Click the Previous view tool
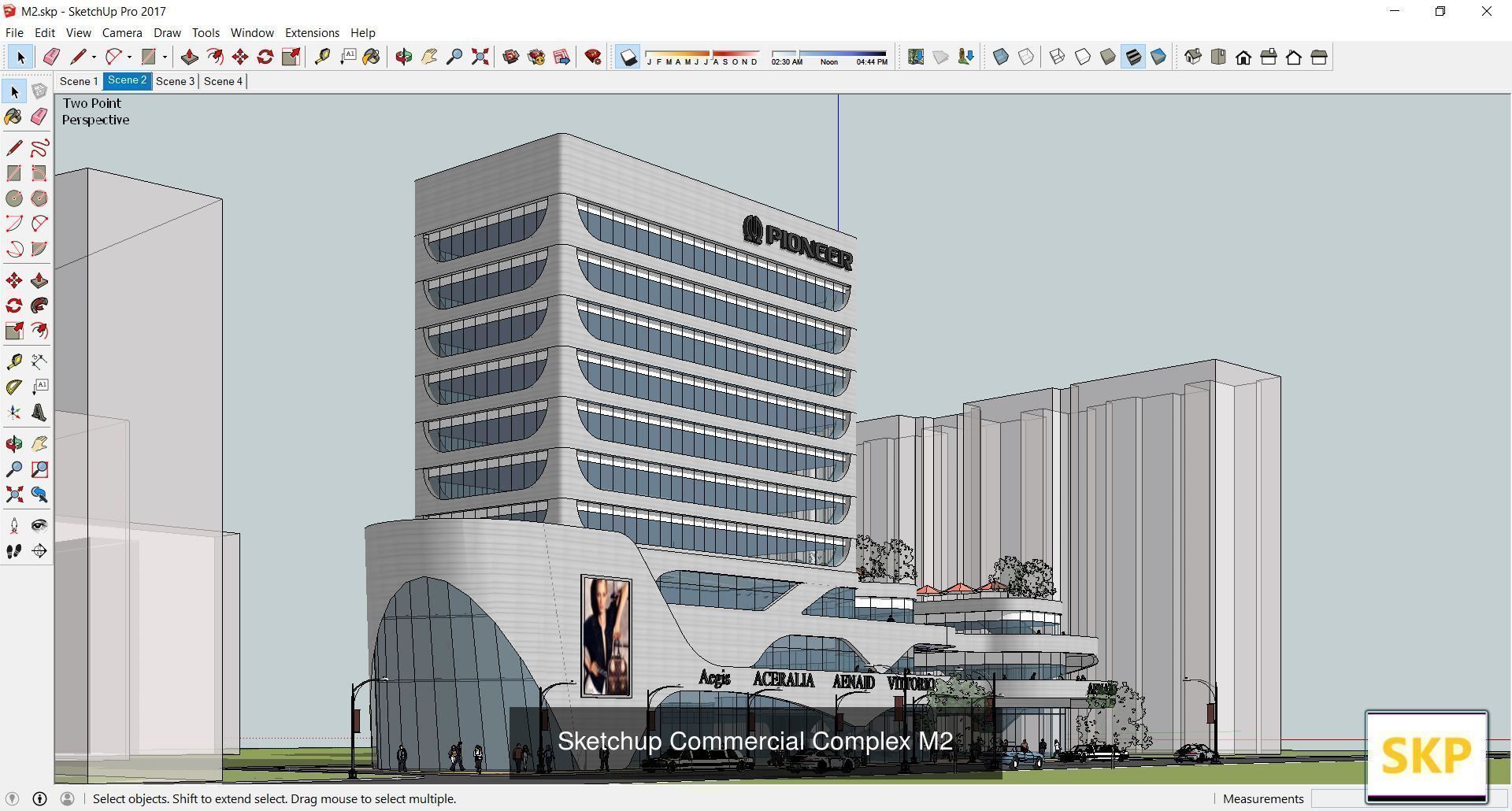 tap(39, 494)
